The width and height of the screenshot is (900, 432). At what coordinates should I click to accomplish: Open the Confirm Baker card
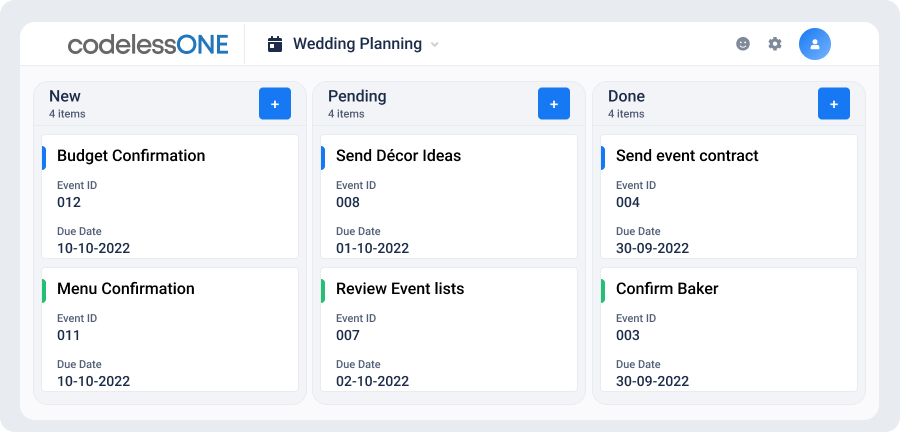pyautogui.click(x=729, y=329)
